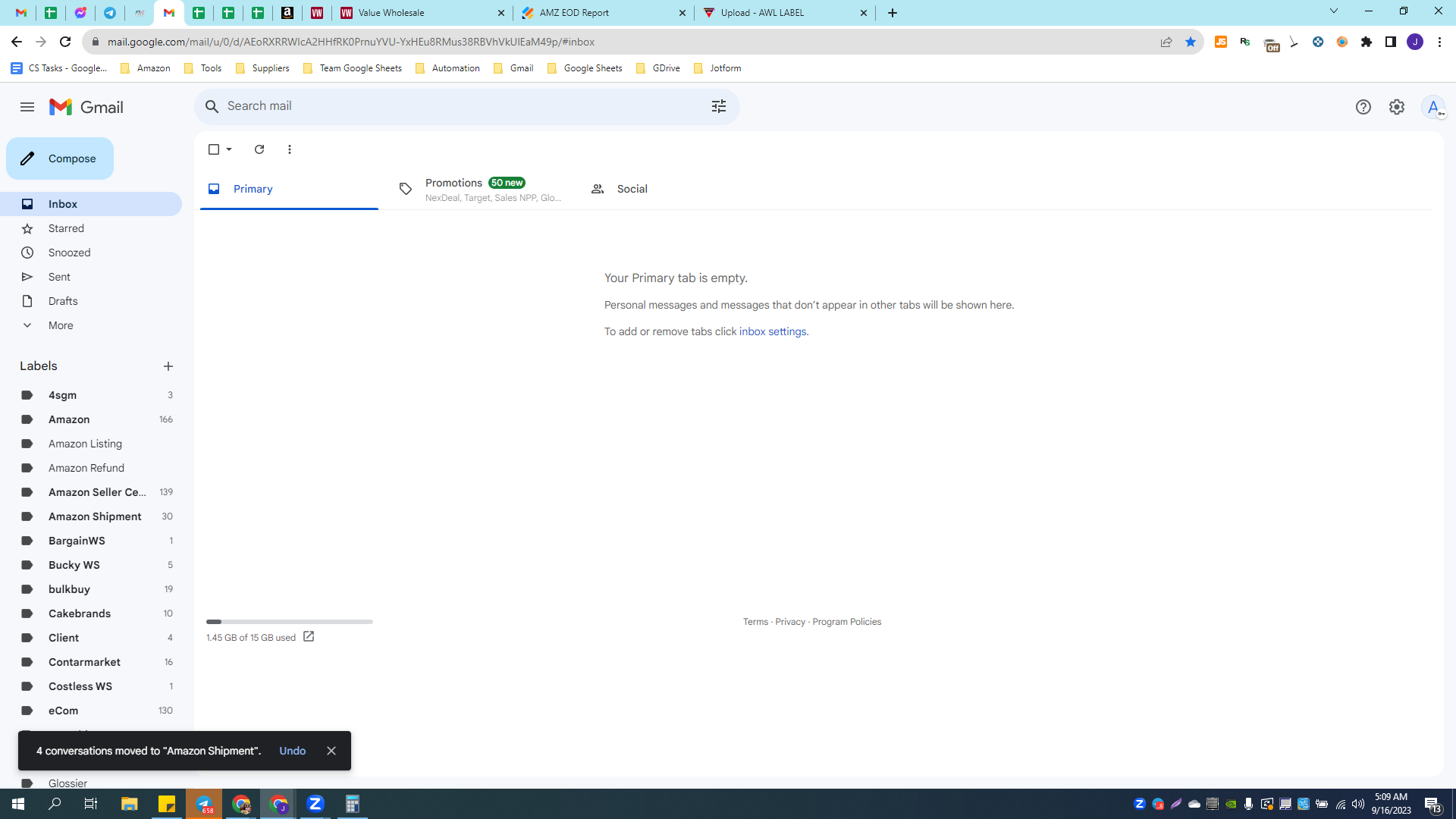1456x819 pixels.
Task: Open Telegram from the taskbar
Action: tap(205, 804)
